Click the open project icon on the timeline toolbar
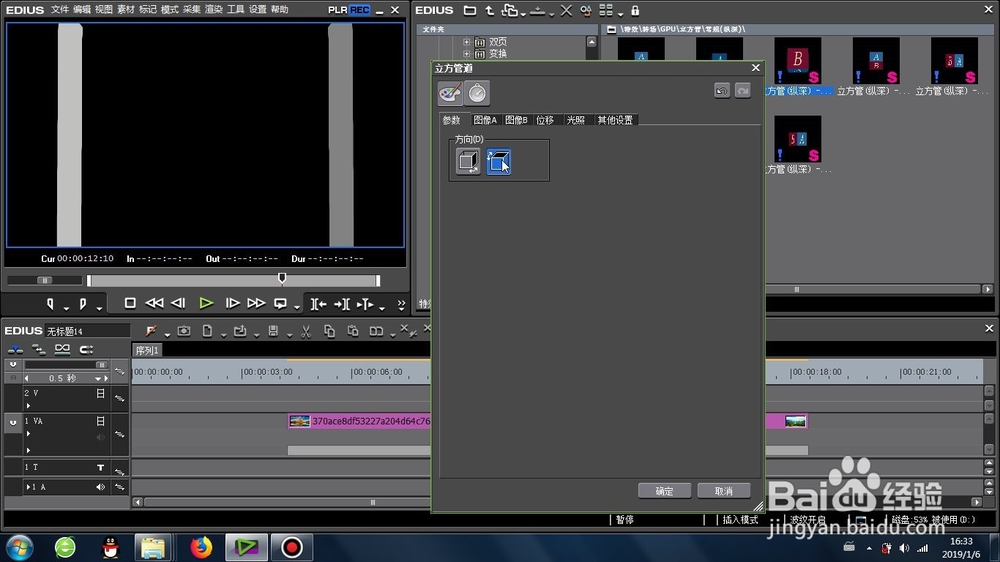Screen dimensions: 1000x562 (x=240, y=330)
